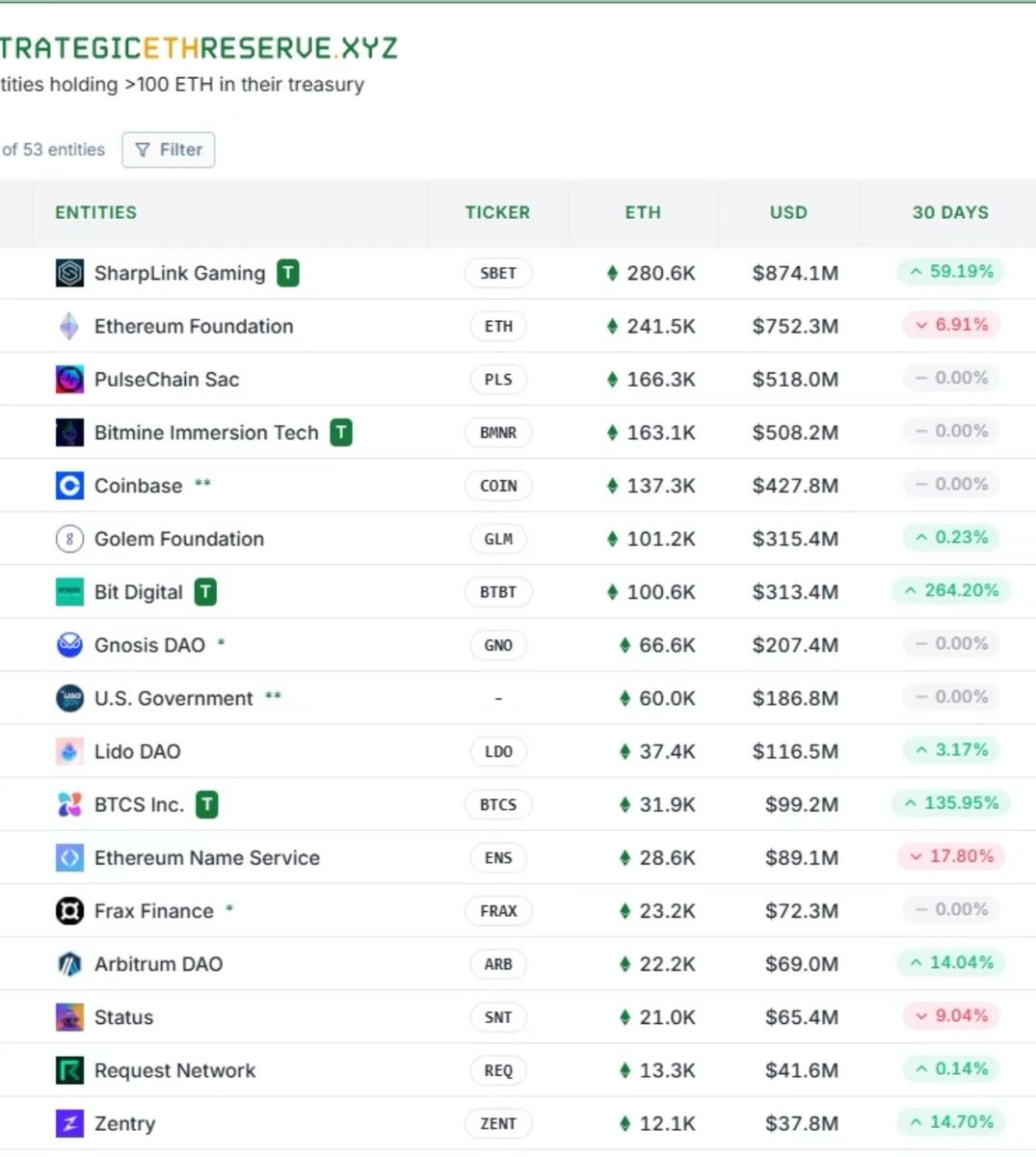Click the Gnosis DAO logo icon
Viewport: 1036px width, 1157px height.
[x=69, y=645]
